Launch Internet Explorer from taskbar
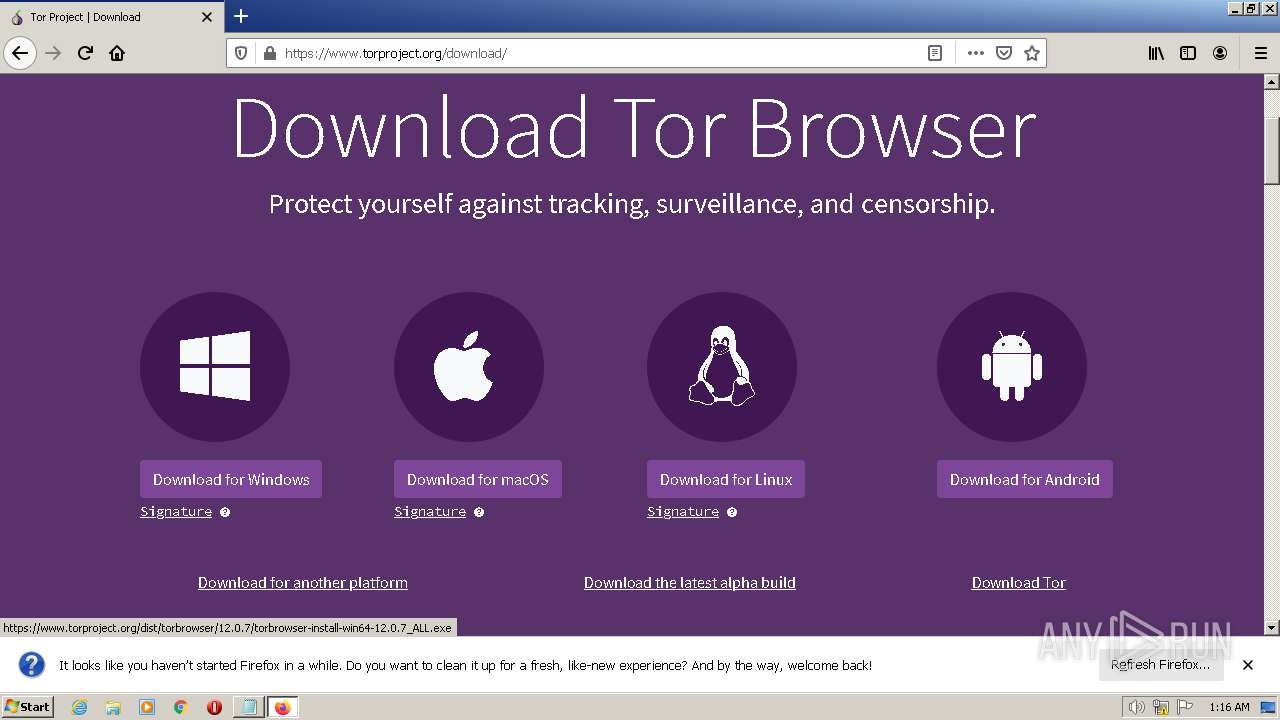Image resolution: width=1280 pixels, height=720 pixels. 80,707
